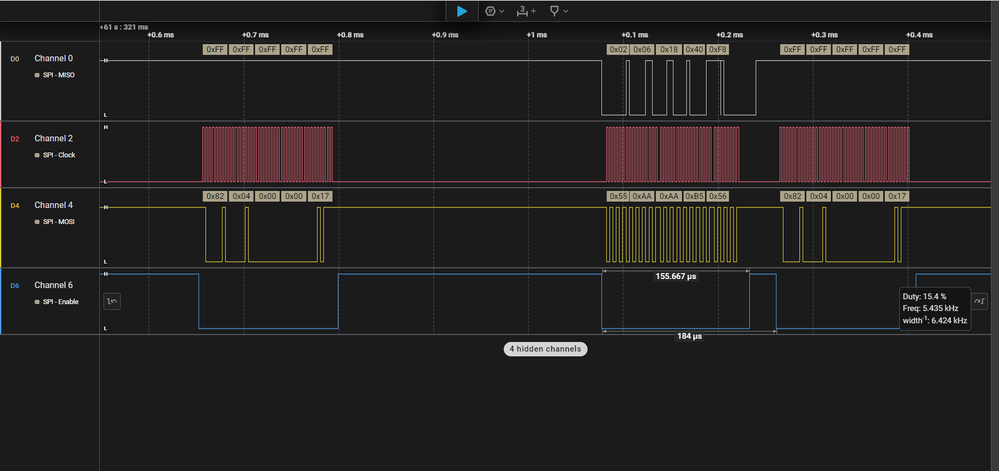
Task: Click the 155.667 µs measurement label
Action: tap(676, 276)
